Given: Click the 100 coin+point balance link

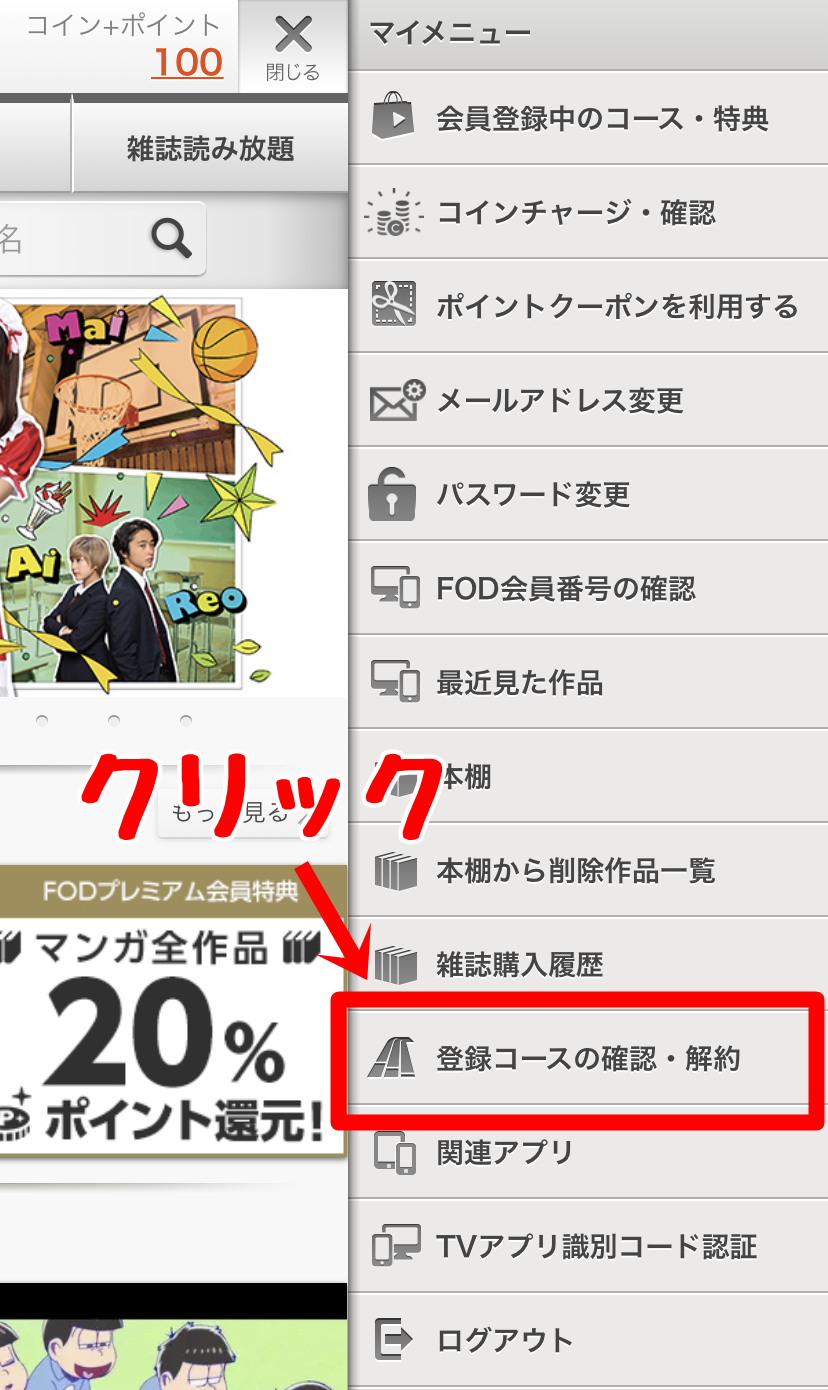Looking at the screenshot, I should [x=187, y=63].
